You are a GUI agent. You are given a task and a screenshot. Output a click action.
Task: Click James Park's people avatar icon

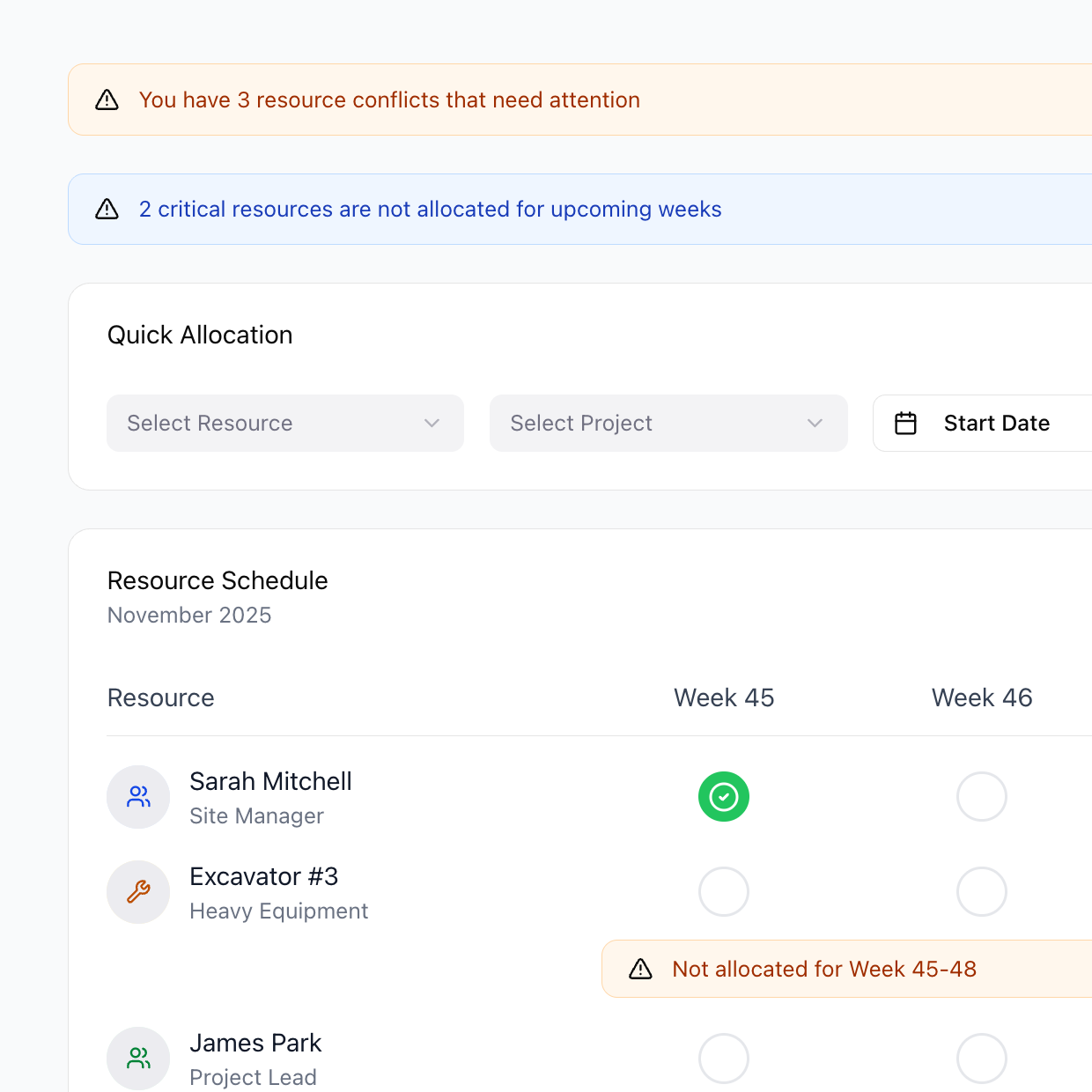coord(138,1059)
